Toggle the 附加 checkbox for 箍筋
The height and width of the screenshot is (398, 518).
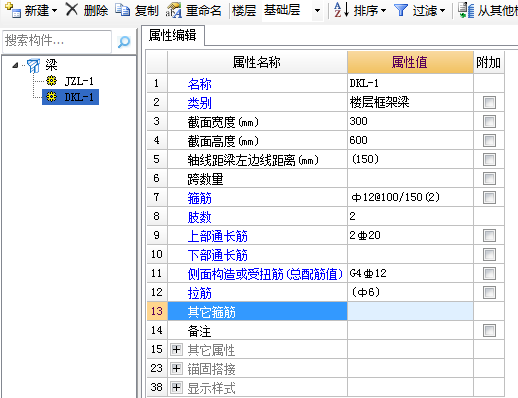(489, 197)
